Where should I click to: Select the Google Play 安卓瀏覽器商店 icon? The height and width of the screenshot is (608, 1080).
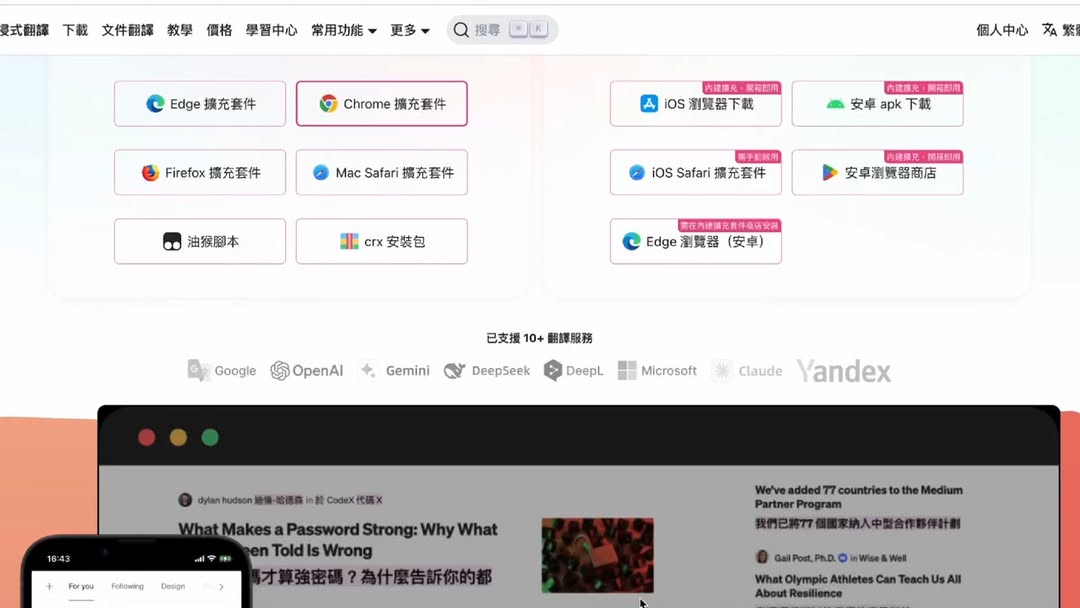[x=830, y=173]
